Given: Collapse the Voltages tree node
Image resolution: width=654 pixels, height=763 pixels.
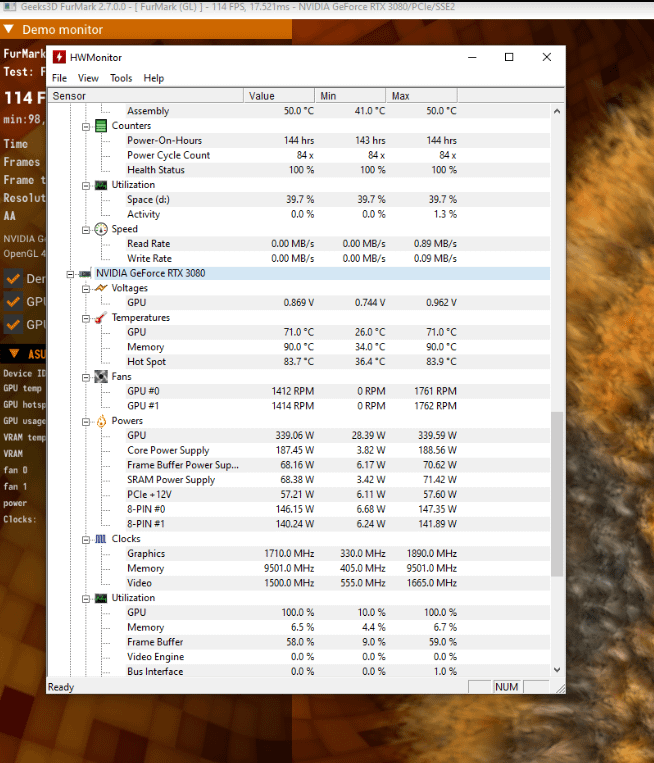Looking at the screenshot, I should [86, 289].
